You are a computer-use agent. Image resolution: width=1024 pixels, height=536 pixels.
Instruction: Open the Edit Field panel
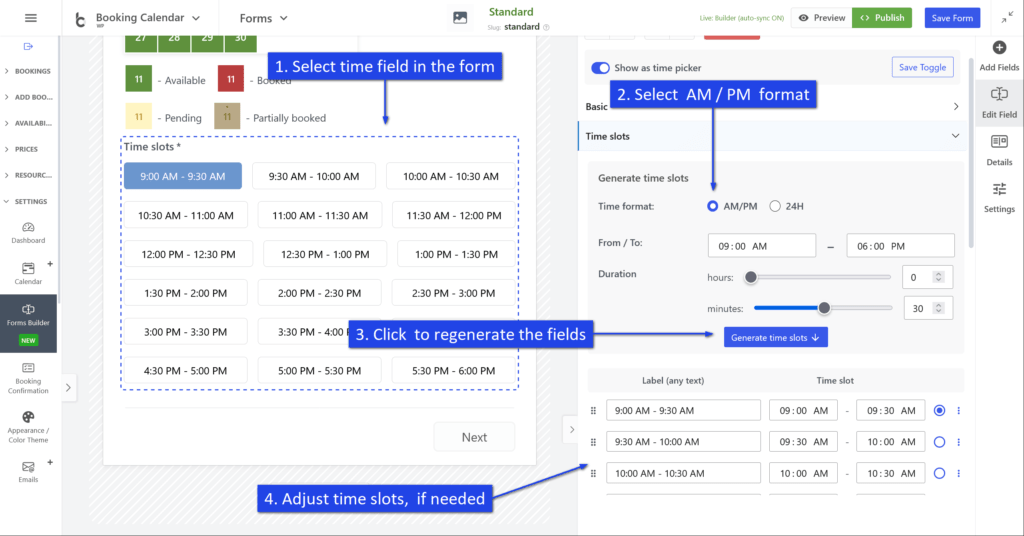coord(999,103)
